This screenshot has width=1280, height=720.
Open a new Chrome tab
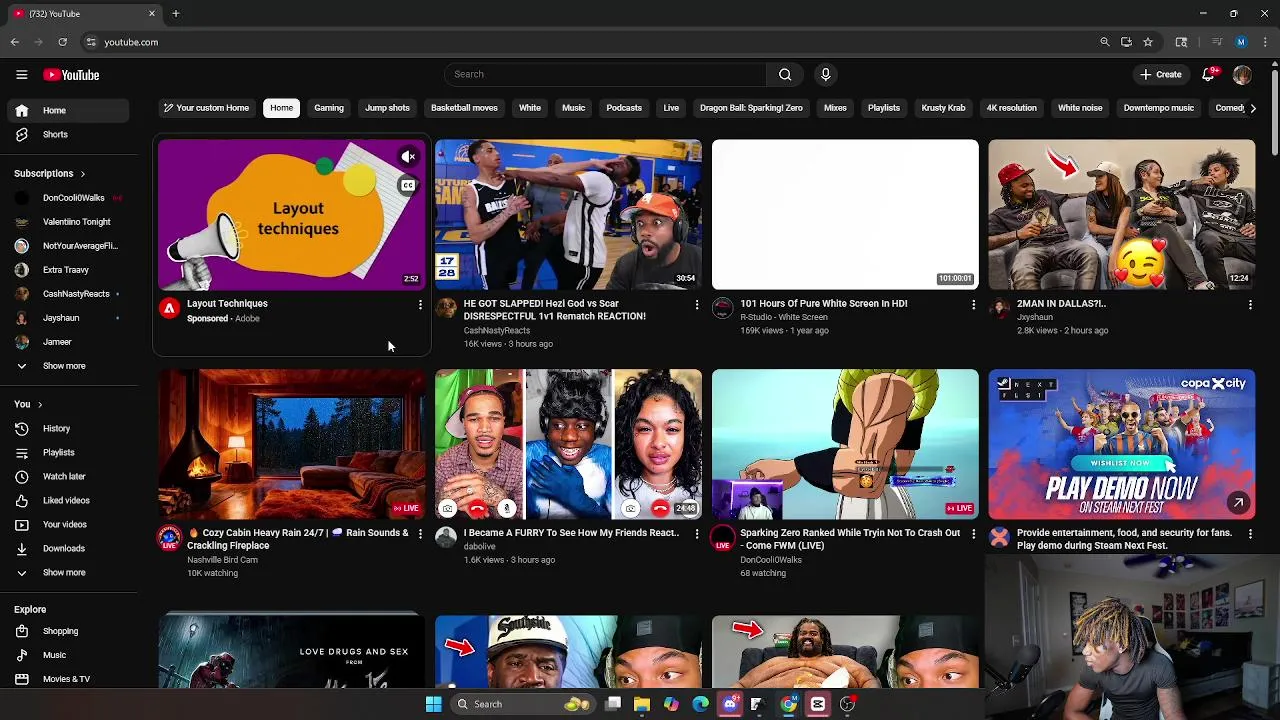175,14
